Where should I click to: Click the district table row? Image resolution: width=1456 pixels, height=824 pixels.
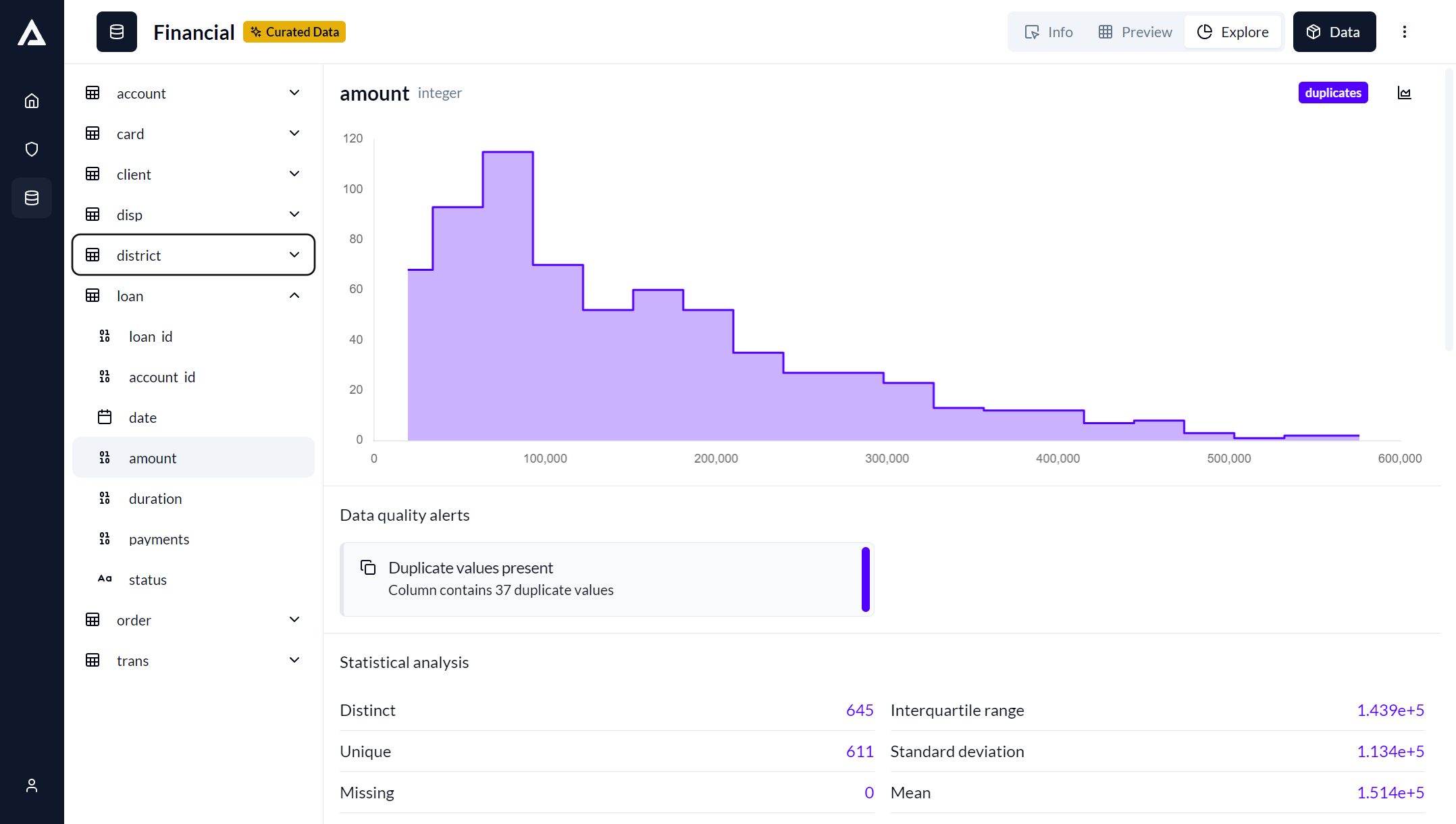[x=193, y=254]
